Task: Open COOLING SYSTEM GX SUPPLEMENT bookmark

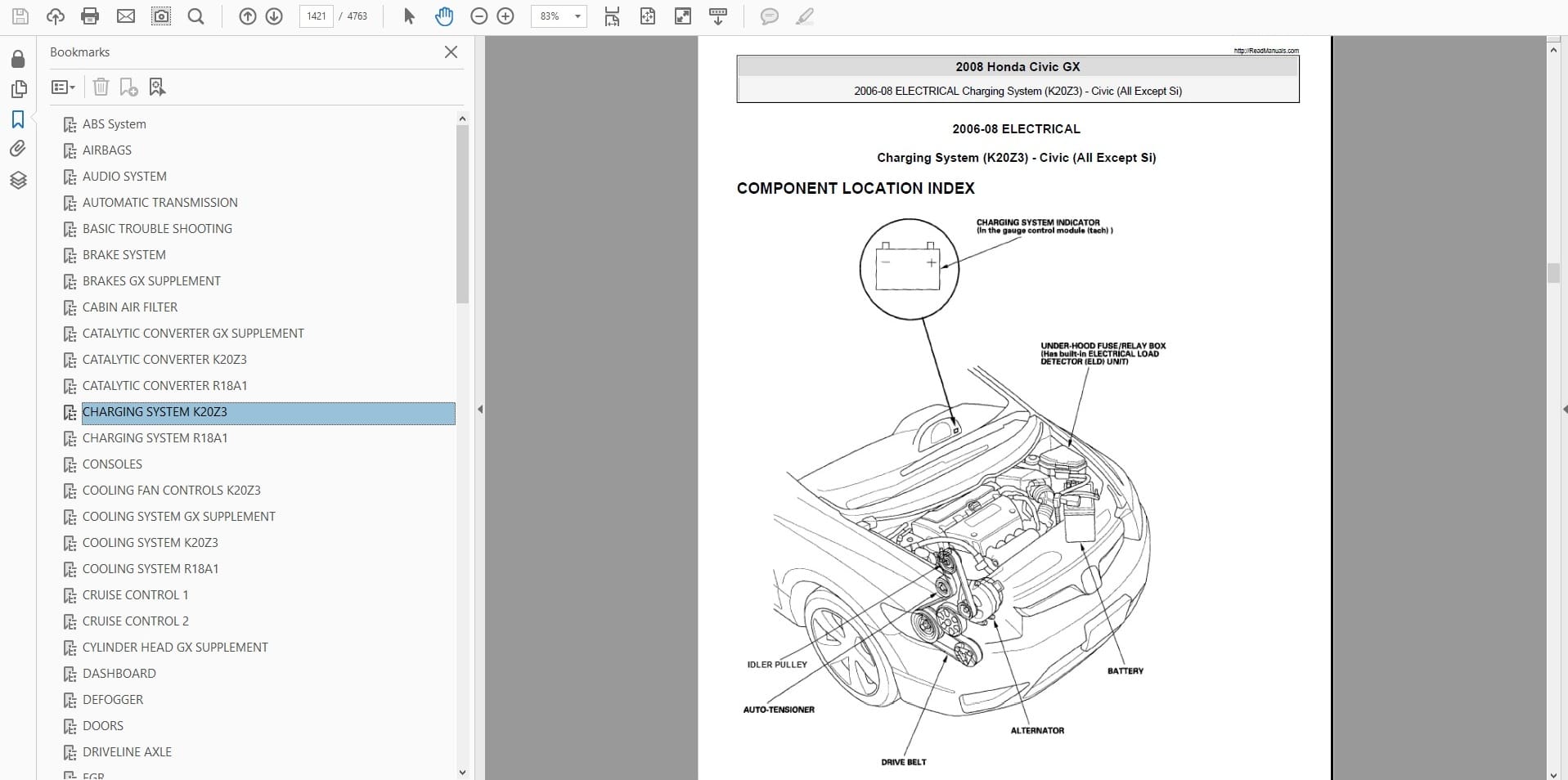Action: (x=178, y=517)
